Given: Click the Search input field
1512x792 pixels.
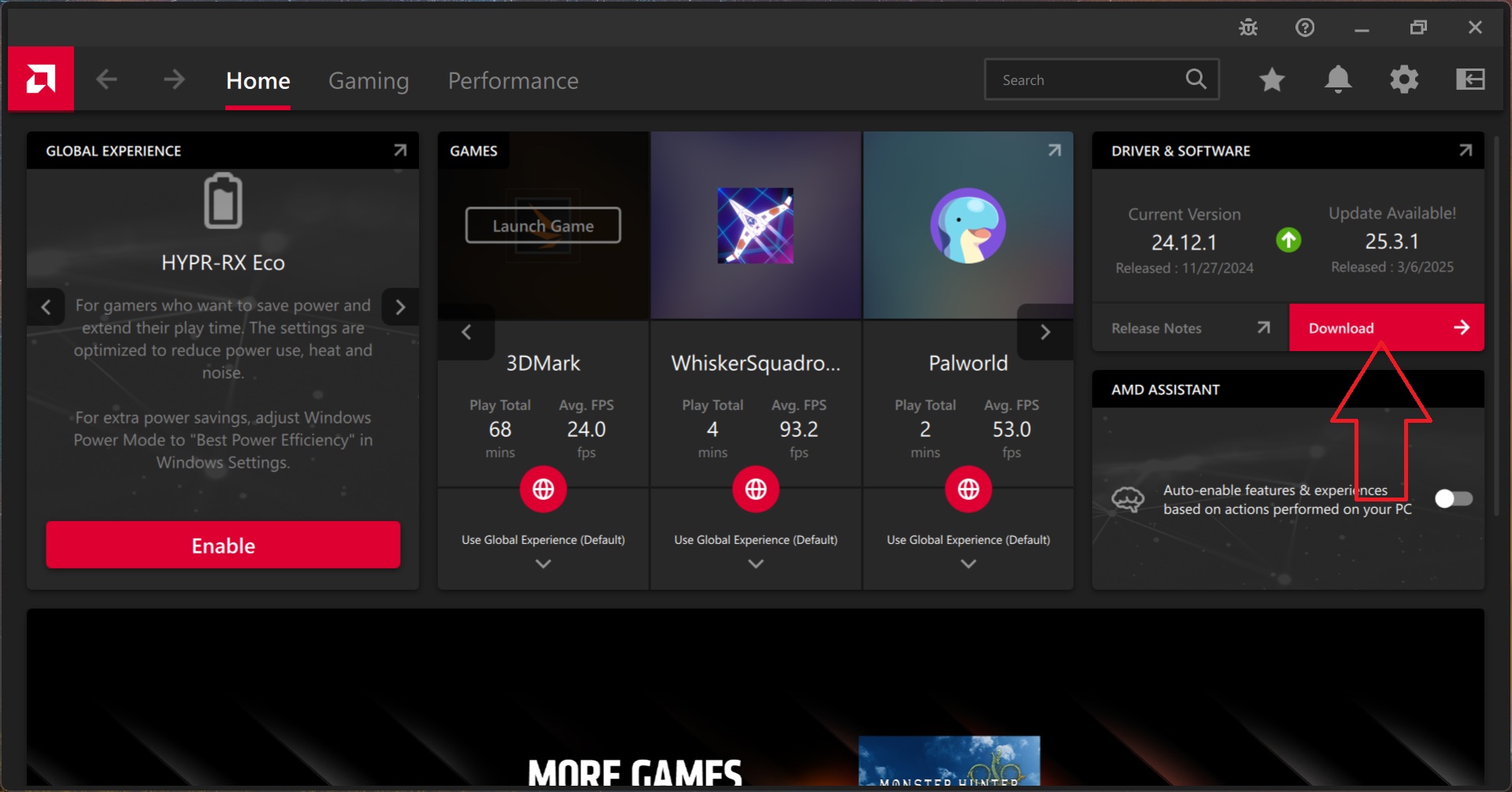Looking at the screenshot, I should pyautogui.click(x=1087, y=80).
